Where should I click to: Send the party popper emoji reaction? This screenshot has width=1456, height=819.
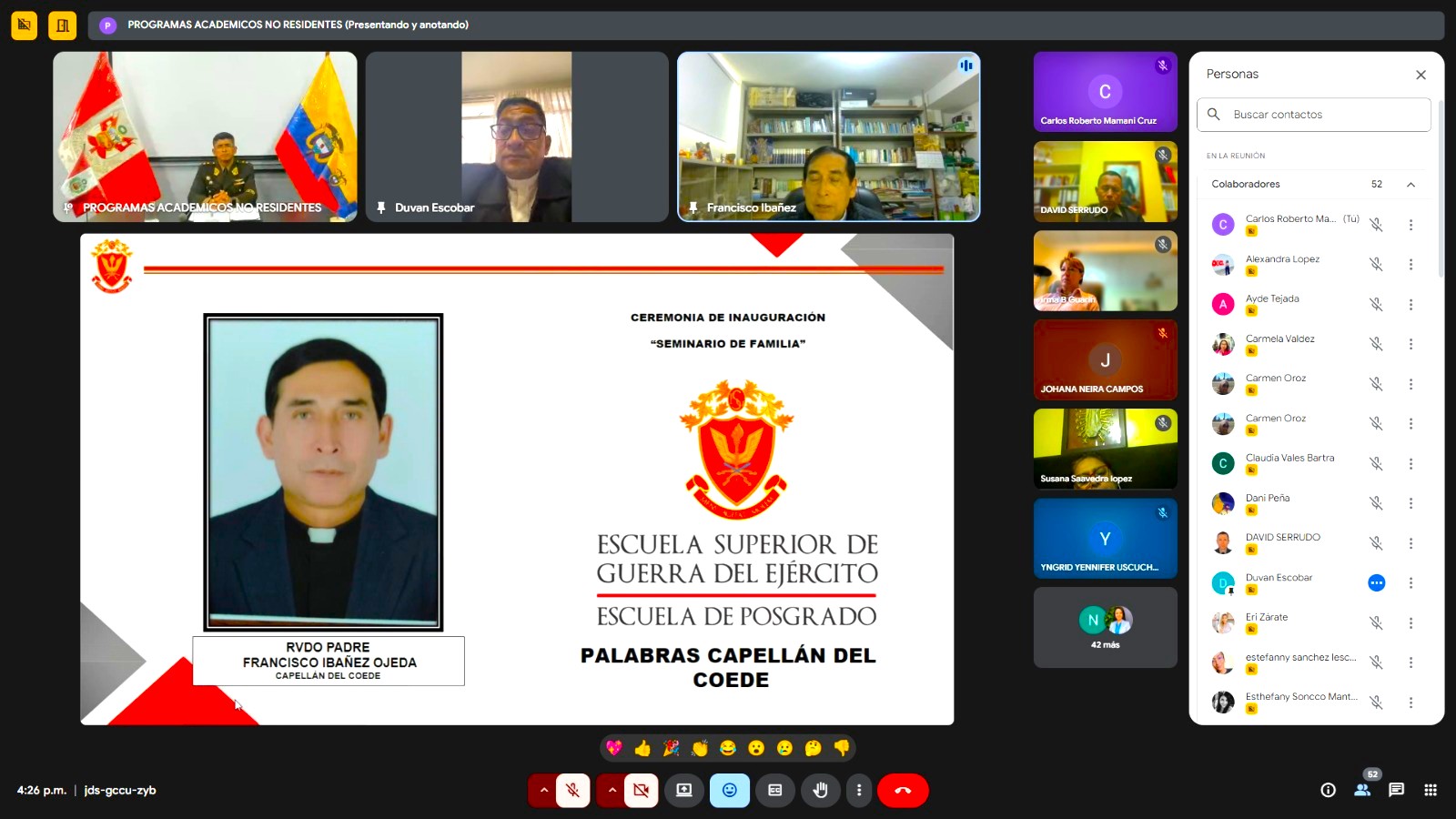tap(671, 748)
